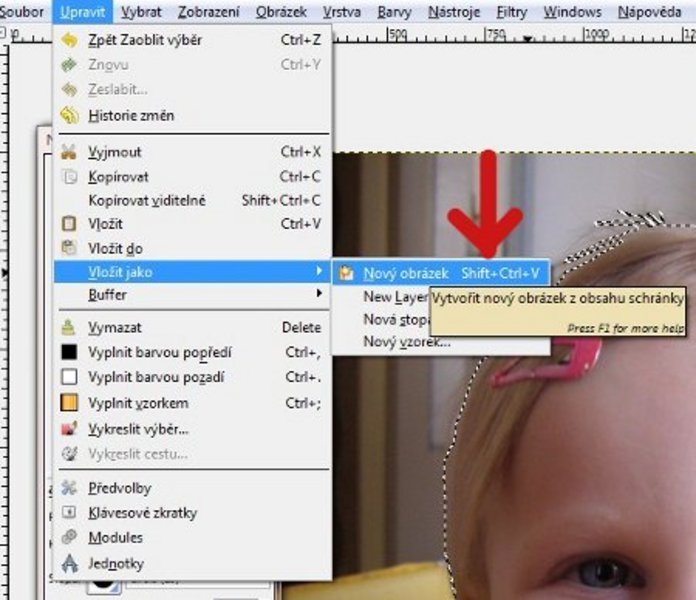Choose Kopírovat from the edit menu
Image resolution: width=696 pixels, height=600 pixels.
click(192, 177)
